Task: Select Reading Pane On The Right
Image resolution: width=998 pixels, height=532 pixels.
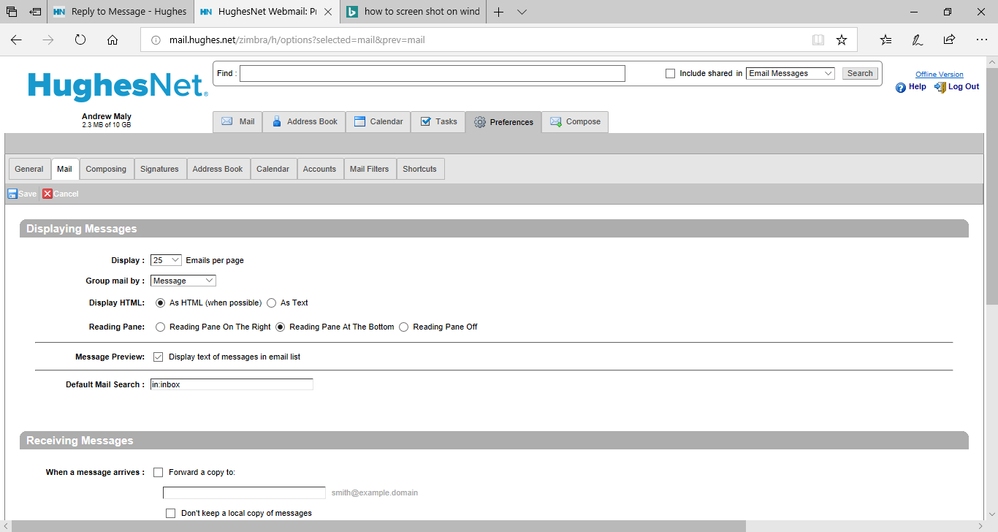Action: (x=160, y=327)
